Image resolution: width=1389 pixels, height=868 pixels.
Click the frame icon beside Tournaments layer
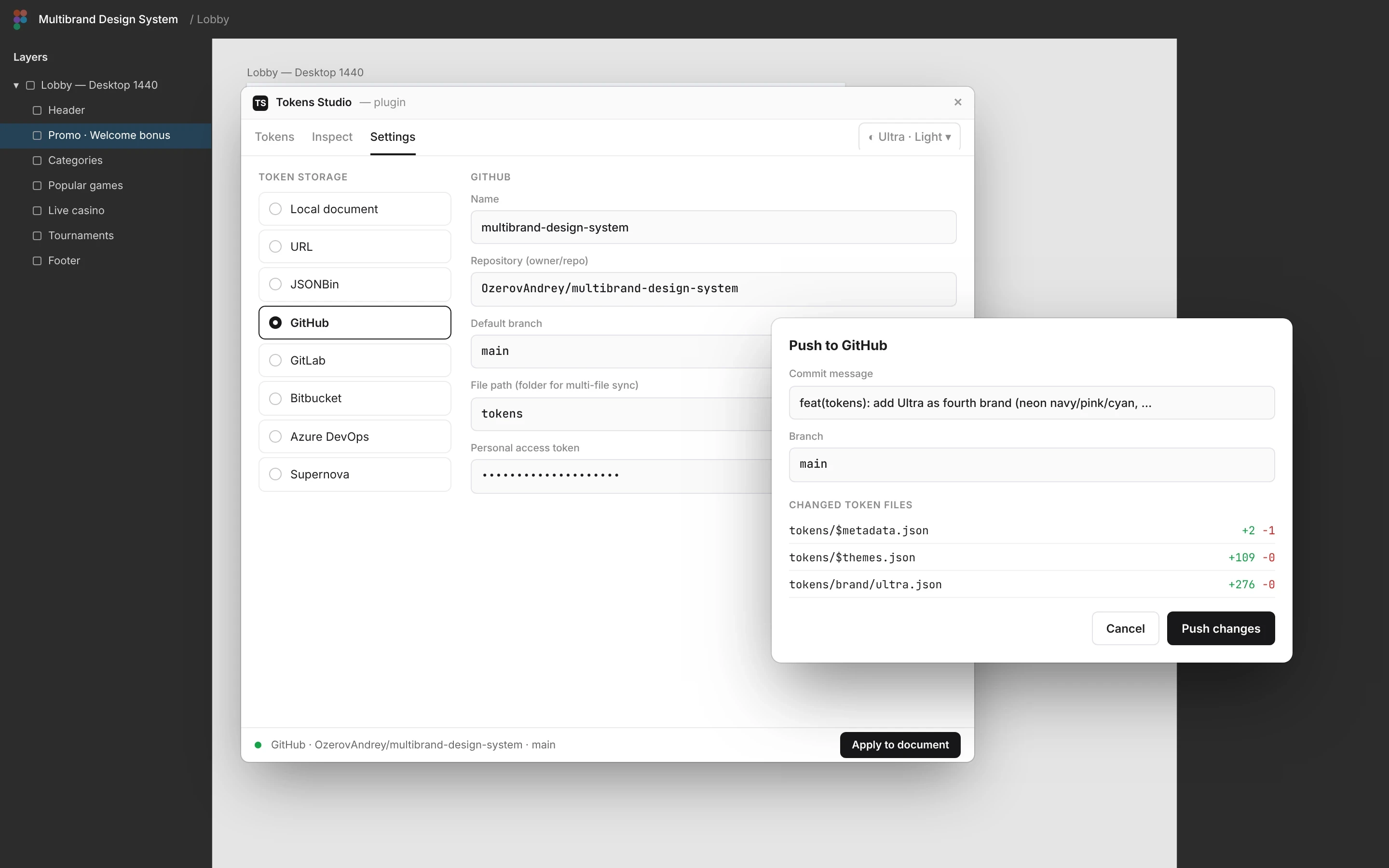coord(37,236)
